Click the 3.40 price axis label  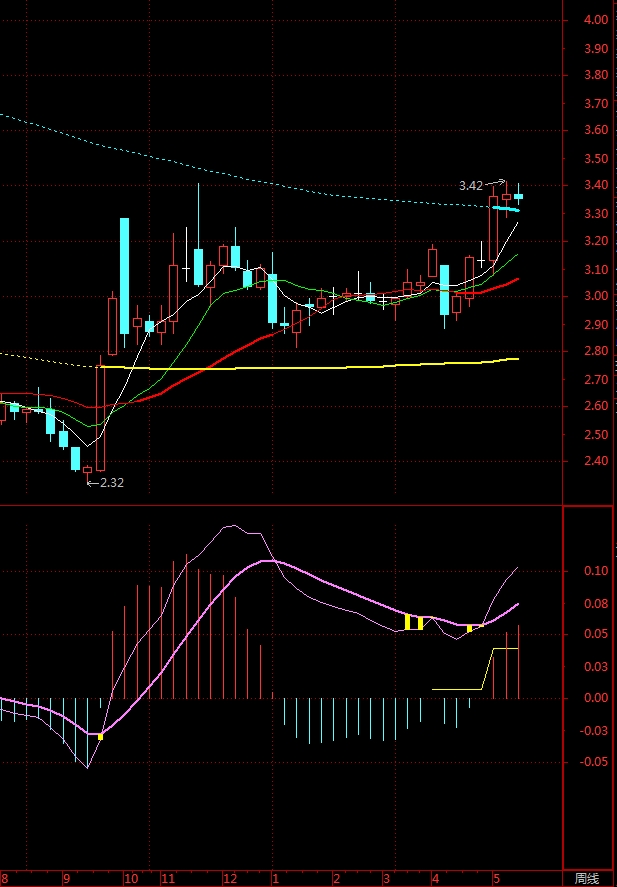pos(596,186)
